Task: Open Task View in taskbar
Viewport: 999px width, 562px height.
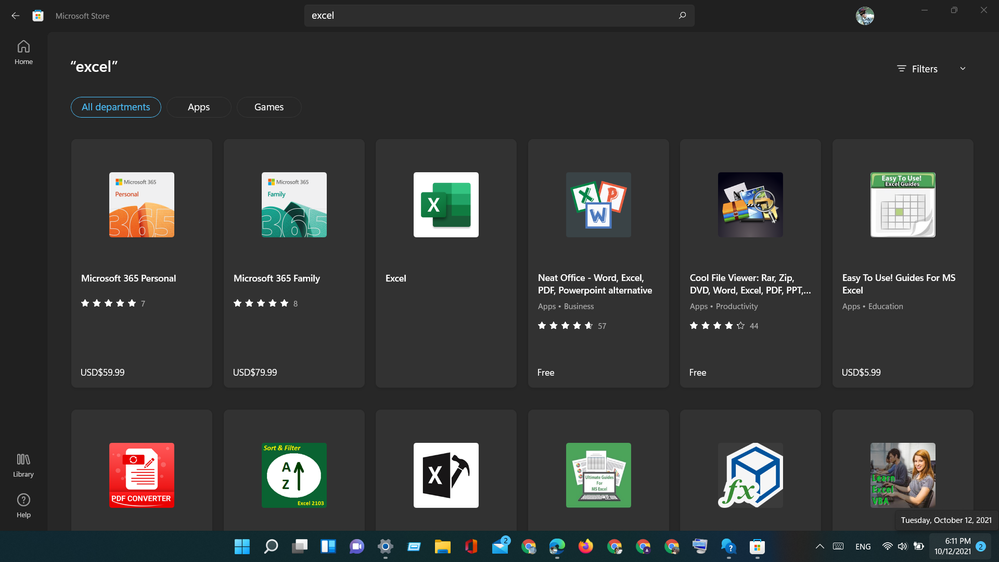Action: [299, 547]
